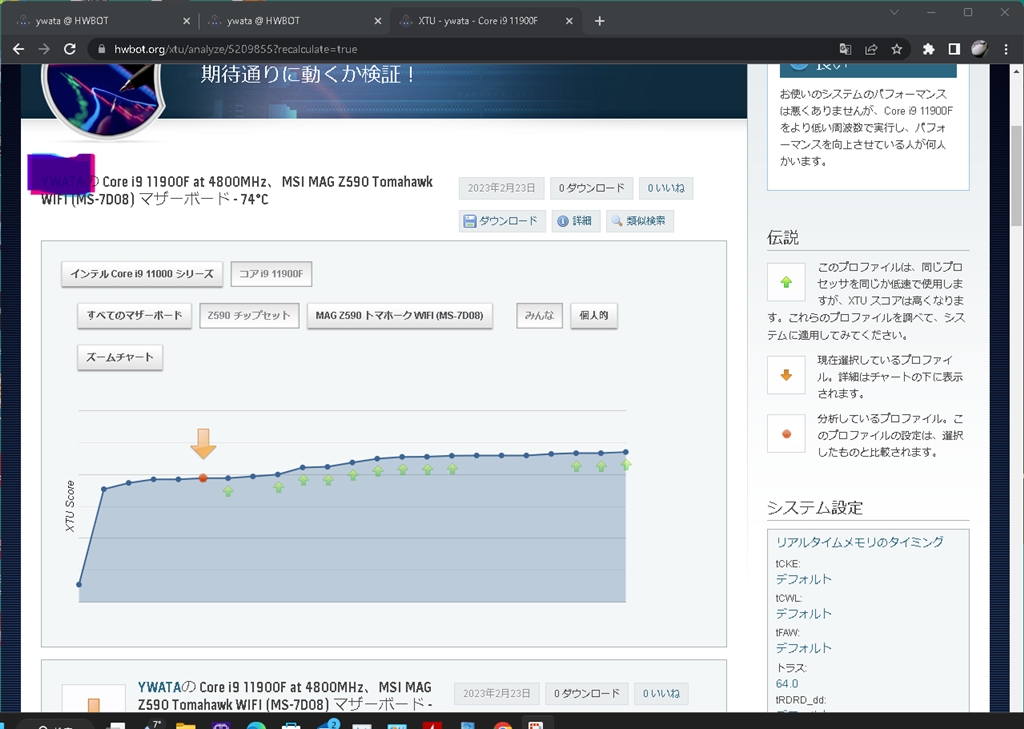Click the 0 いいね like button in the header
Viewport: 1024px width, 729px height.
pyautogui.click(x=665, y=188)
